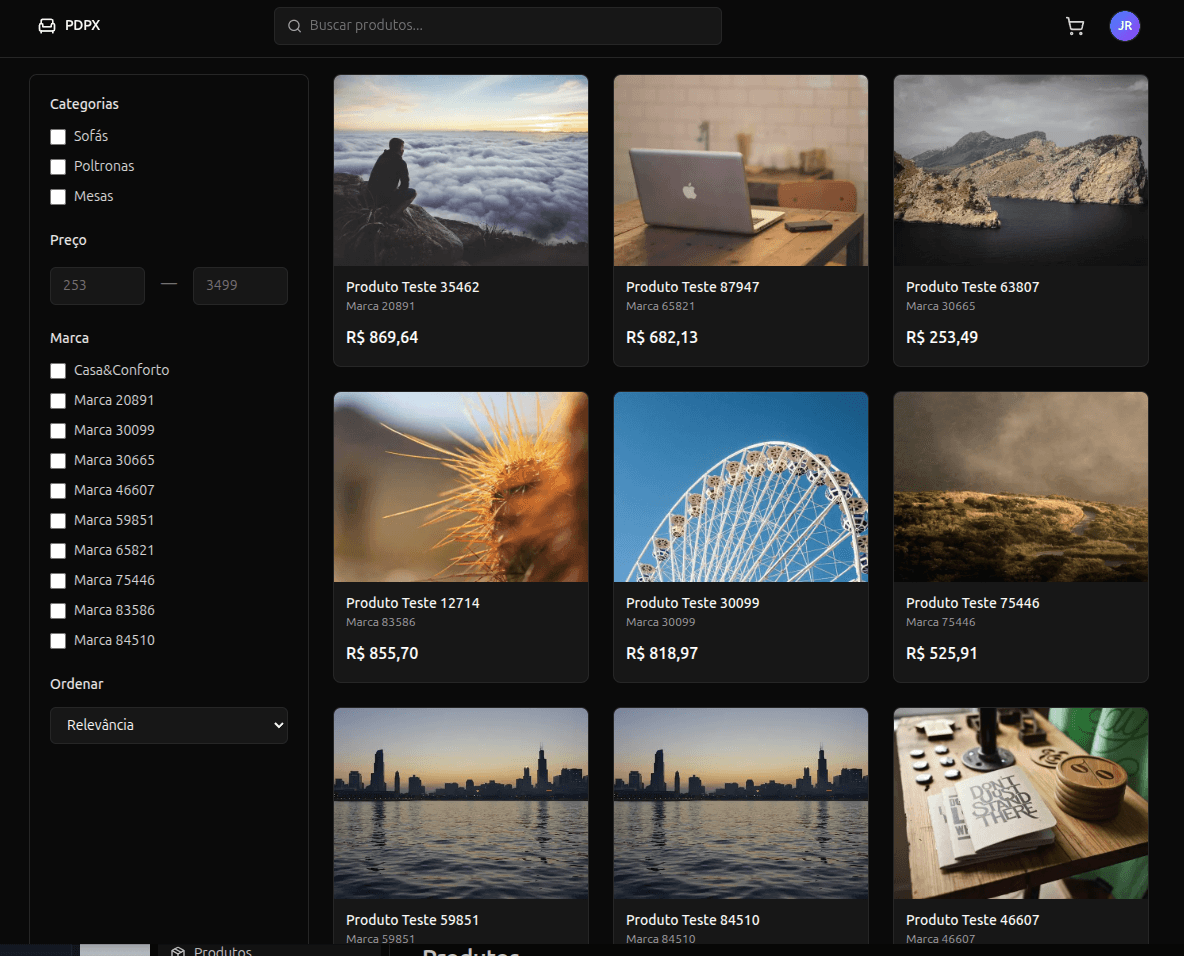The image size is (1184, 956).
Task: Open the JR user avatar menu
Action: [x=1124, y=27]
